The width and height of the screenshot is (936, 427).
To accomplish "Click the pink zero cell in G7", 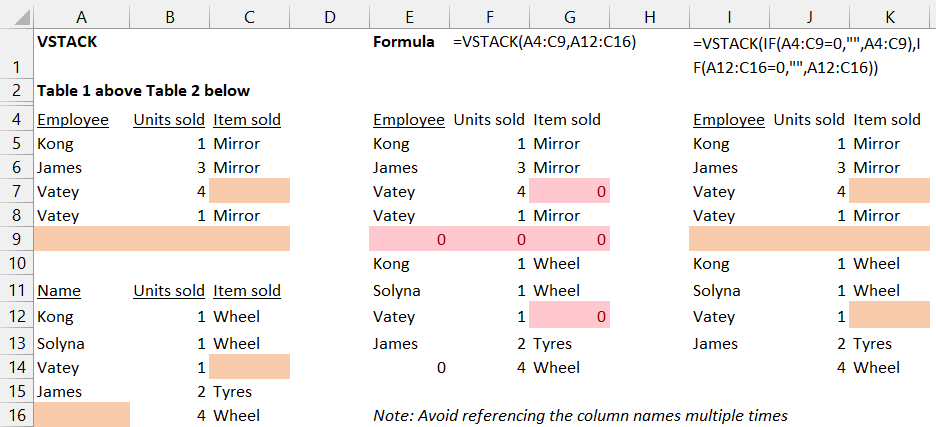I will (569, 191).
